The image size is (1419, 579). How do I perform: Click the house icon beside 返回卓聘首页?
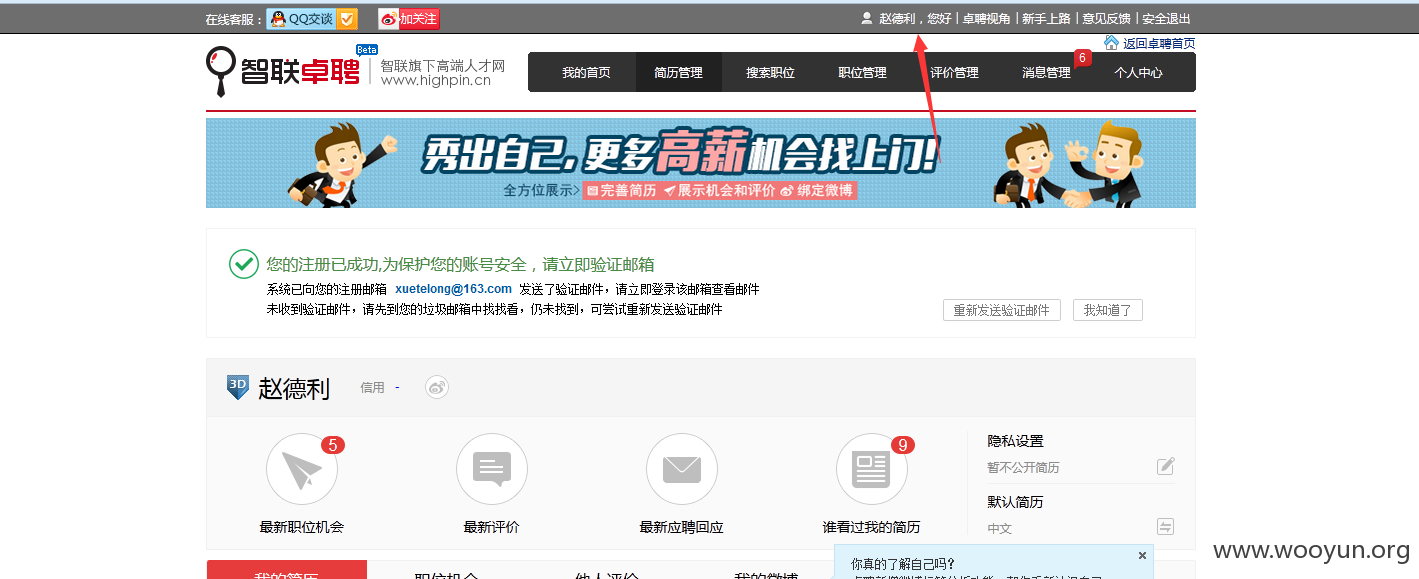pos(1111,43)
